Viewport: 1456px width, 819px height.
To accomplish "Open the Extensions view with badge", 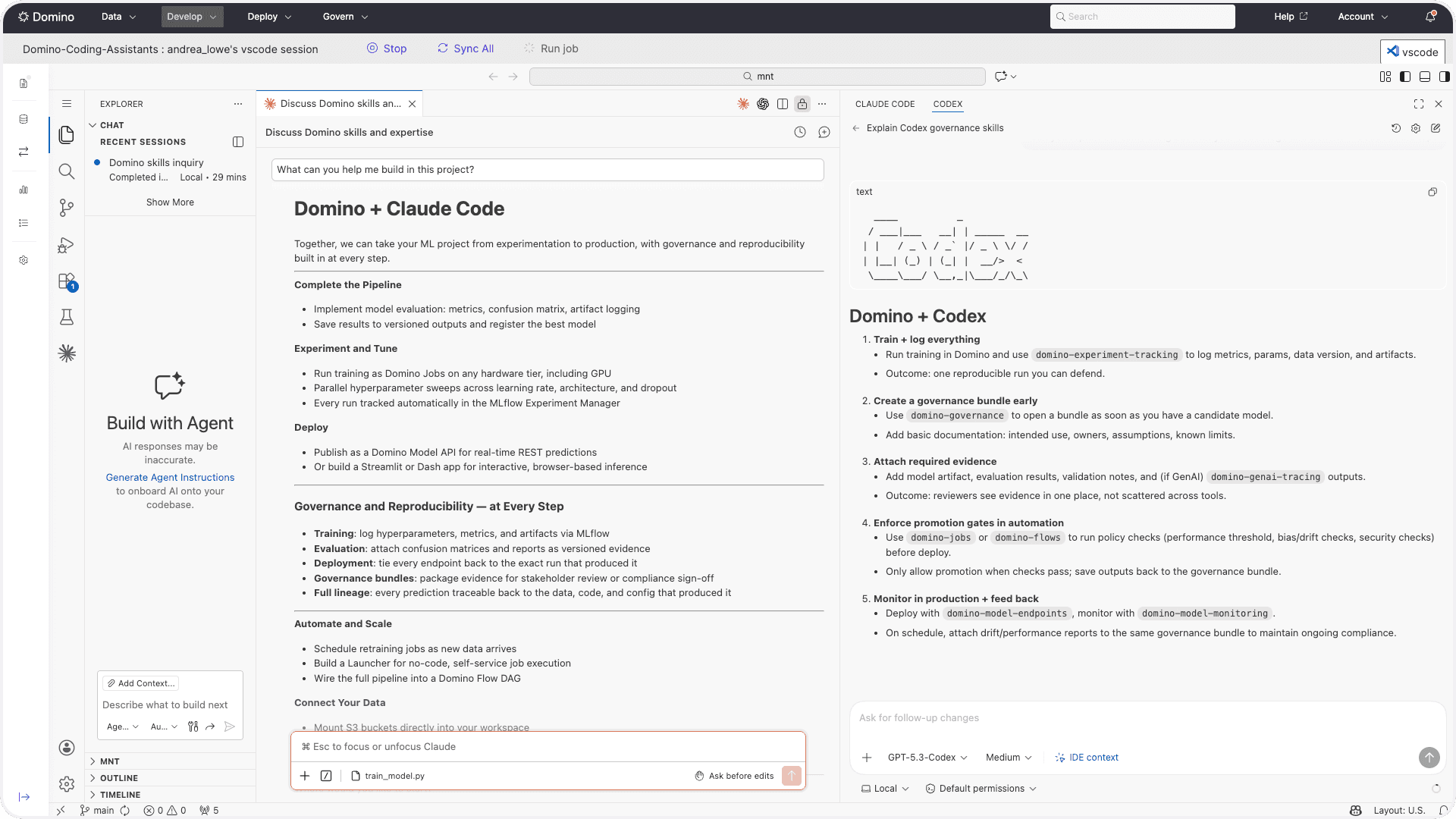I will pos(67,281).
